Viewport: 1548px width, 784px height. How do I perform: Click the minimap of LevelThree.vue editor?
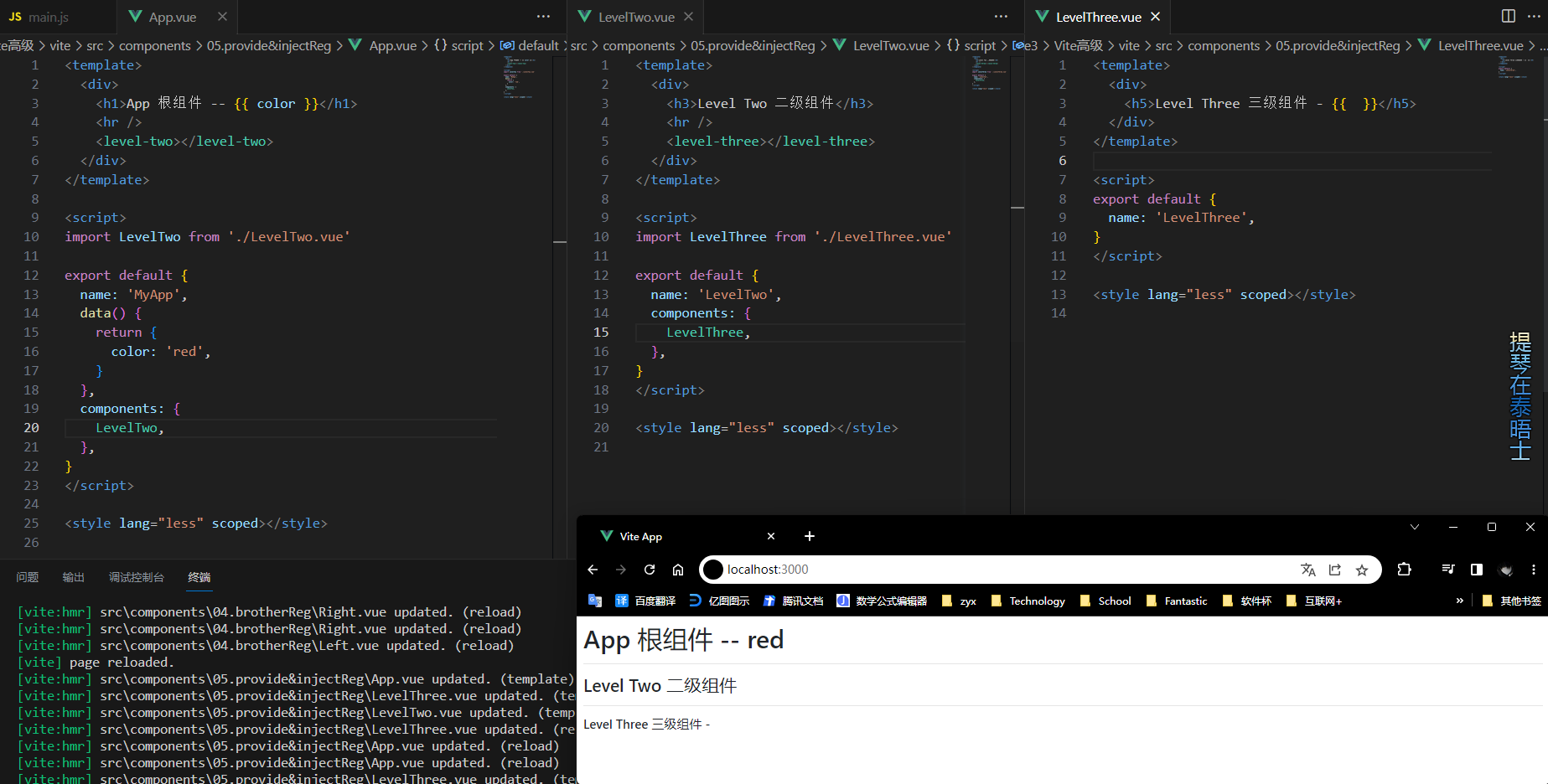coord(1516,69)
